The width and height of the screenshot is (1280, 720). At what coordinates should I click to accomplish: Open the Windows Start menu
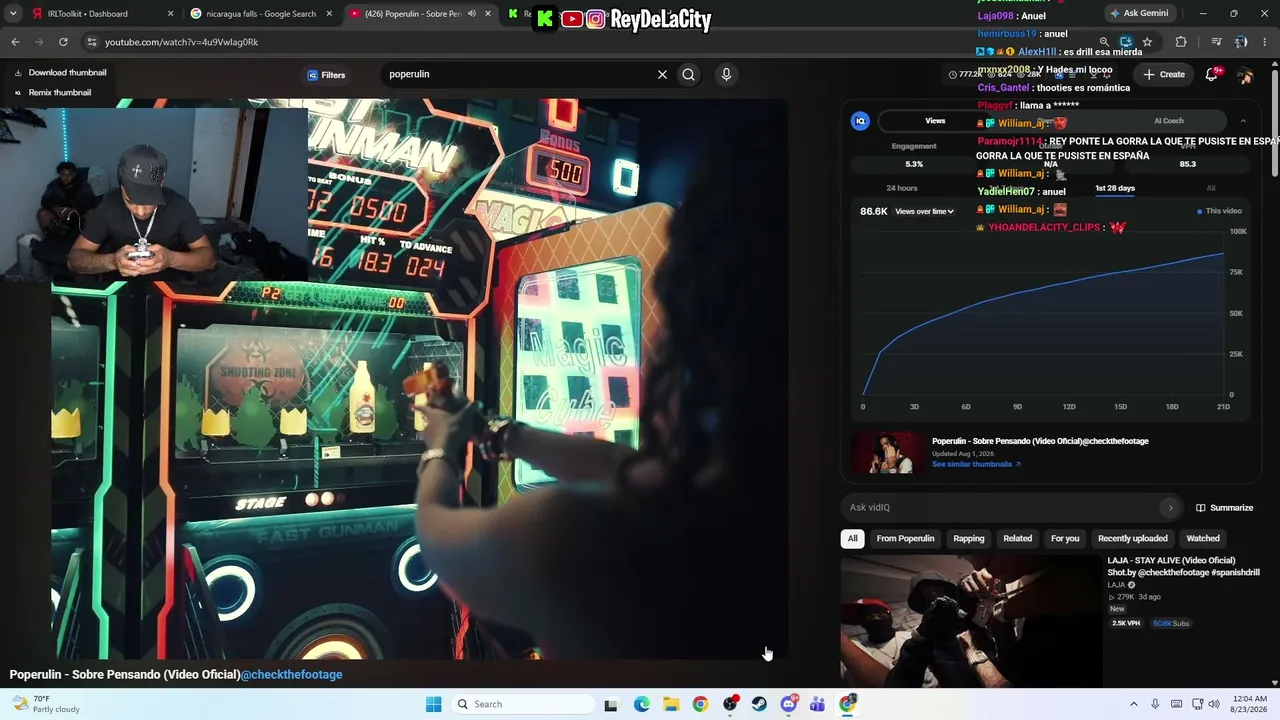[x=433, y=704]
